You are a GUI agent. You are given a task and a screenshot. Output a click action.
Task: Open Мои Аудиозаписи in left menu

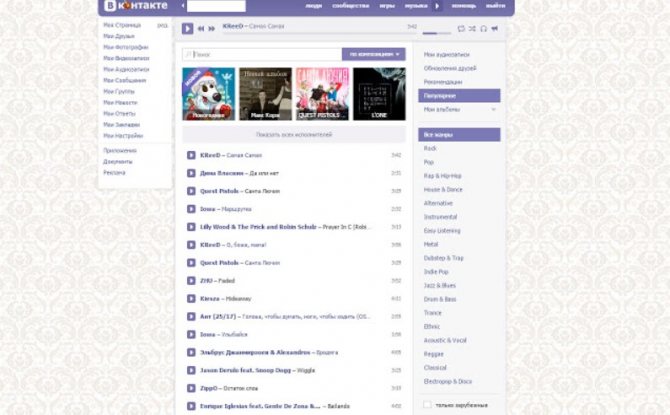point(126,69)
